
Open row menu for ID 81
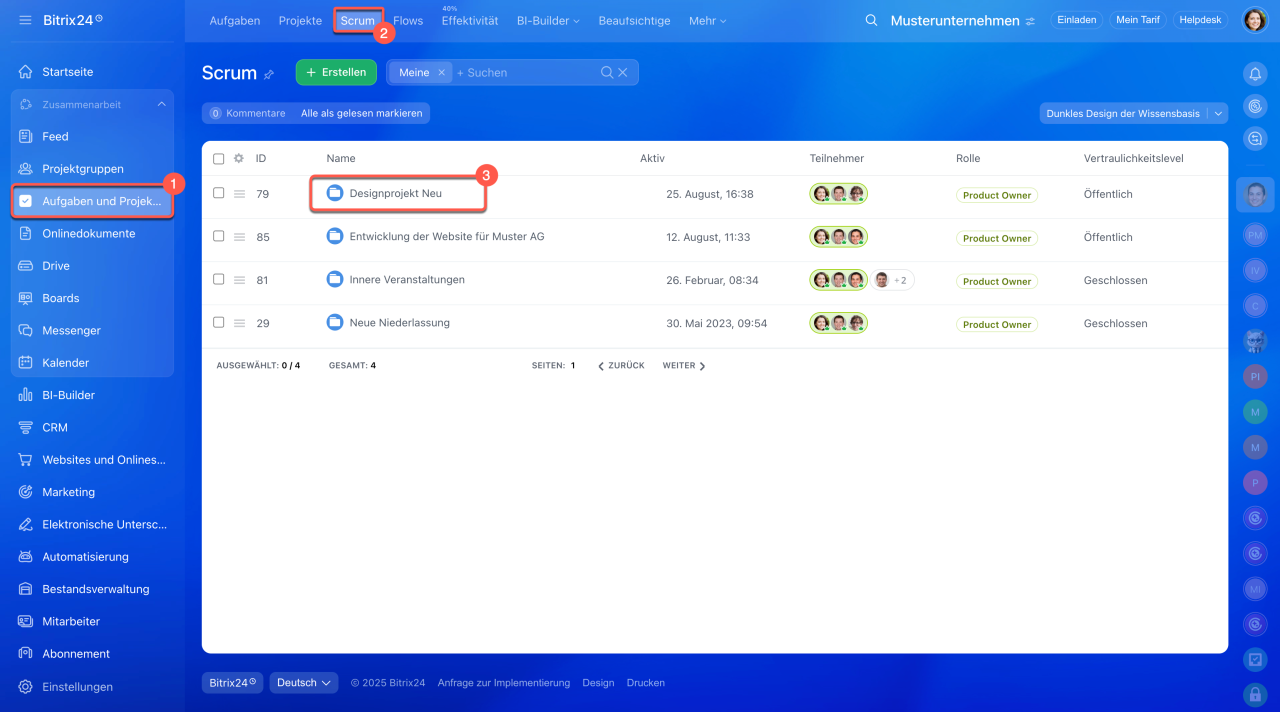(x=239, y=280)
